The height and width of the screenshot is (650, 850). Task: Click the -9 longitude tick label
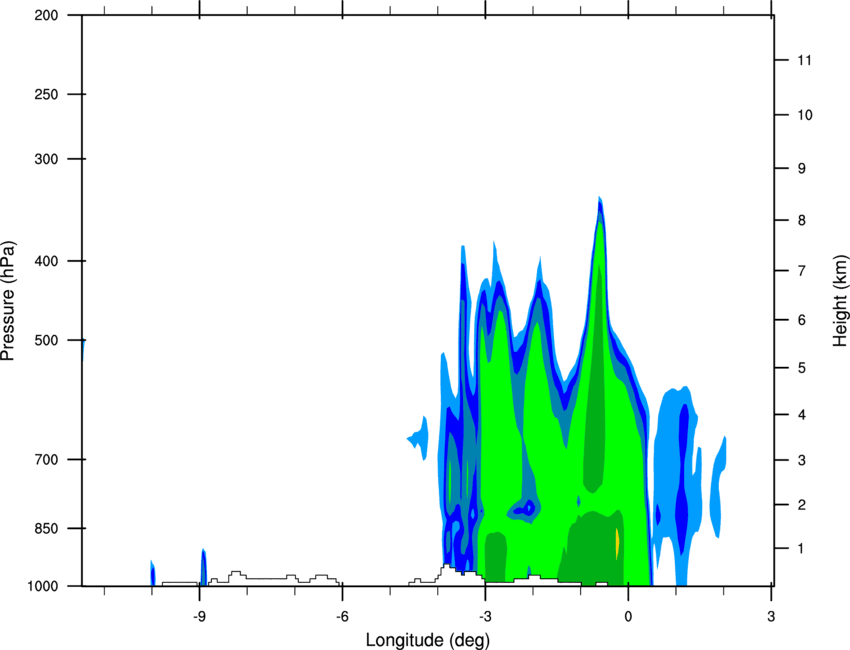199,616
